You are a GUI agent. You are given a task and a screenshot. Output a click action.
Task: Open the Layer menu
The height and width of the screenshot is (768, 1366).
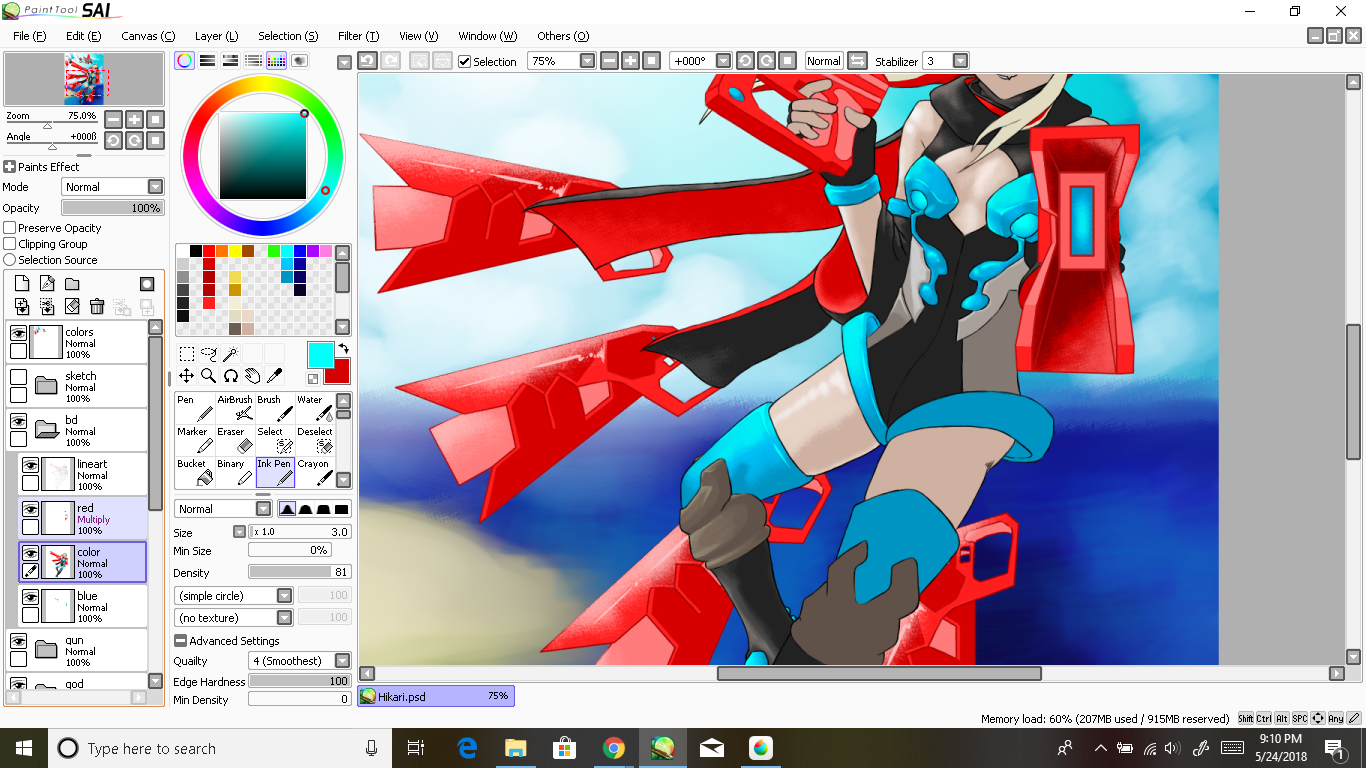pos(216,36)
